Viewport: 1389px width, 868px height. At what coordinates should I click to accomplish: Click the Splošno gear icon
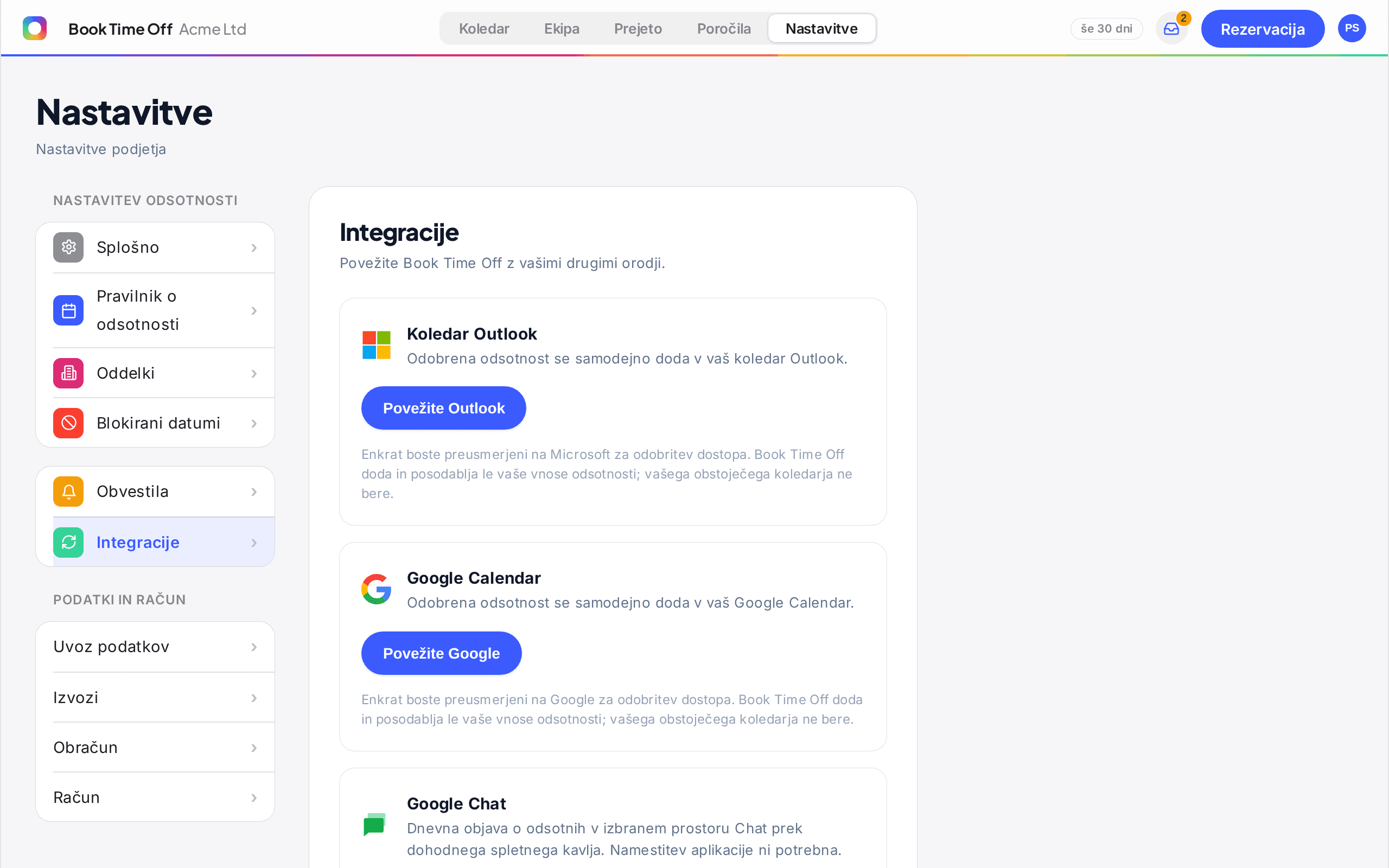point(68,247)
